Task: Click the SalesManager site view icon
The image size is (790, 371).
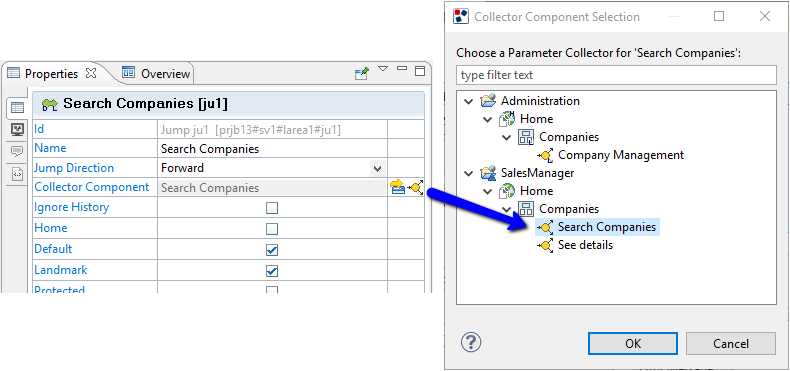Action: click(x=488, y=173)
